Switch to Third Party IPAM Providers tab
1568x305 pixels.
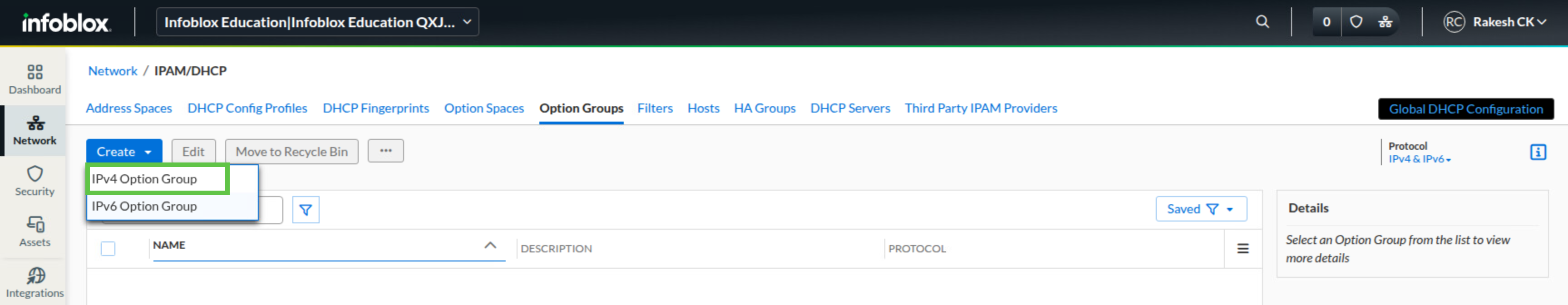coord(981,108)
